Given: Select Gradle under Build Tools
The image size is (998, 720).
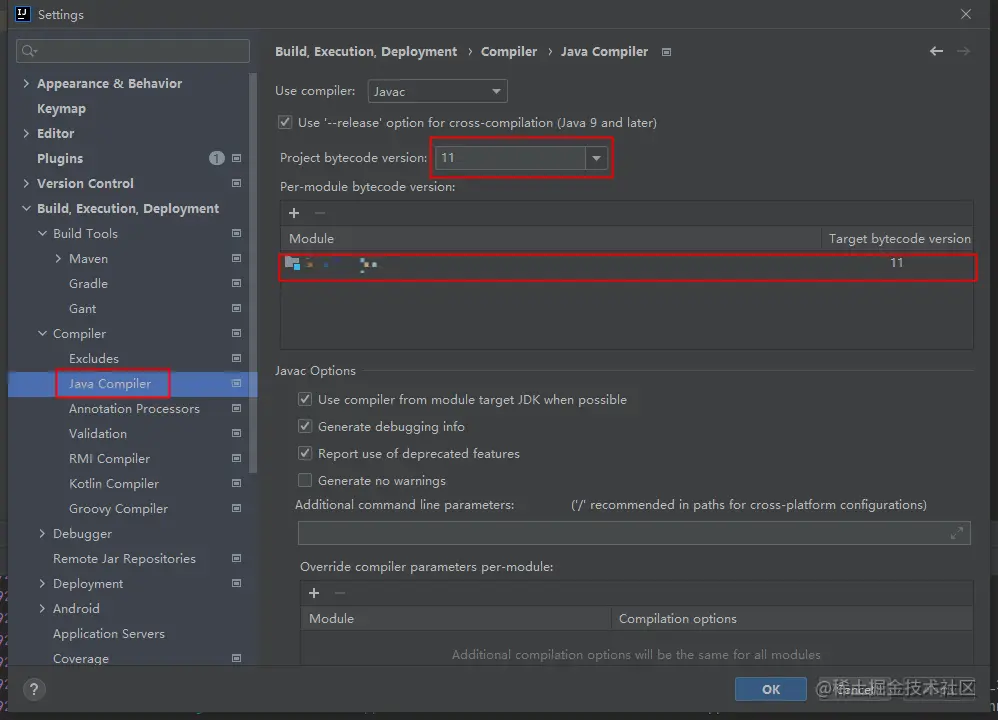Looking at the screenshot, I should pos(88,284).
